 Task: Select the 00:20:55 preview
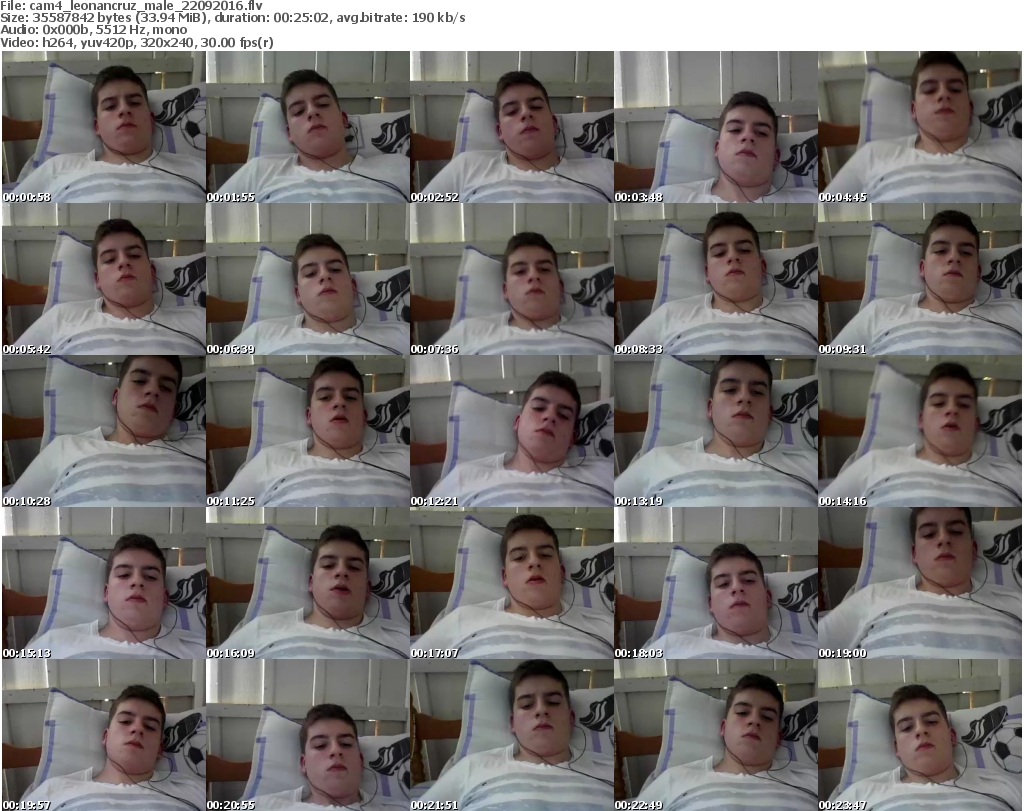click(308, 735)
